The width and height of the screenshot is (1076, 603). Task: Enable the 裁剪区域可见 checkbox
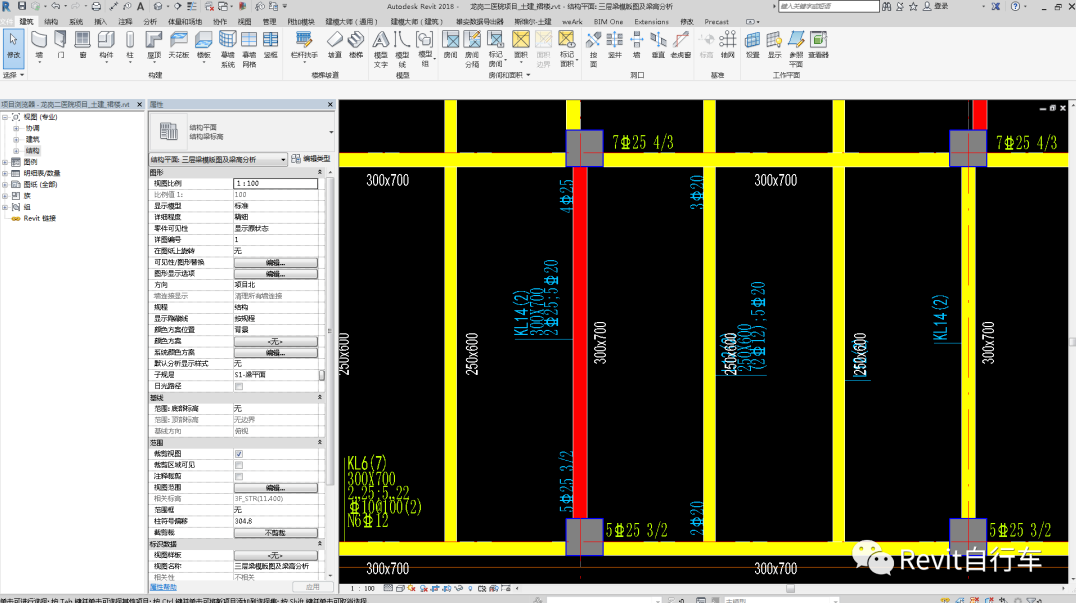(x=238, y=465)
